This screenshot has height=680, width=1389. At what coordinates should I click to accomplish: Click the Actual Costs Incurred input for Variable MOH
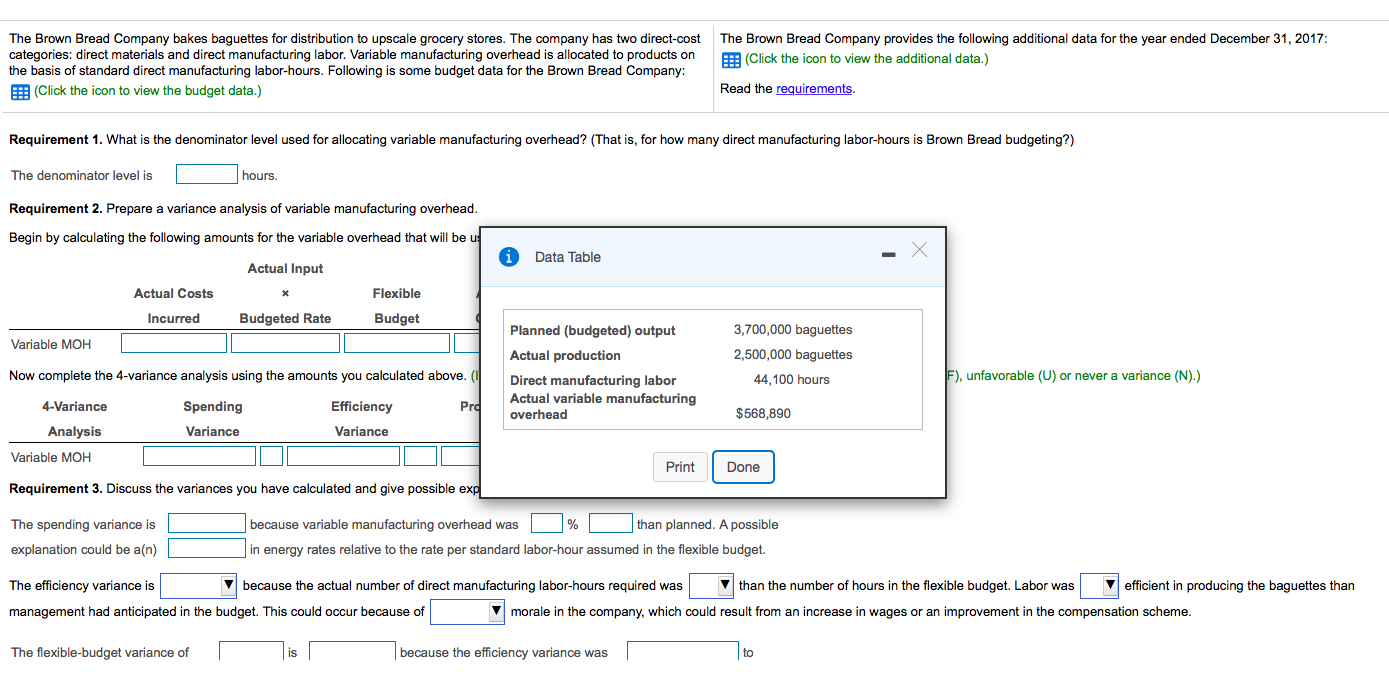174,343
